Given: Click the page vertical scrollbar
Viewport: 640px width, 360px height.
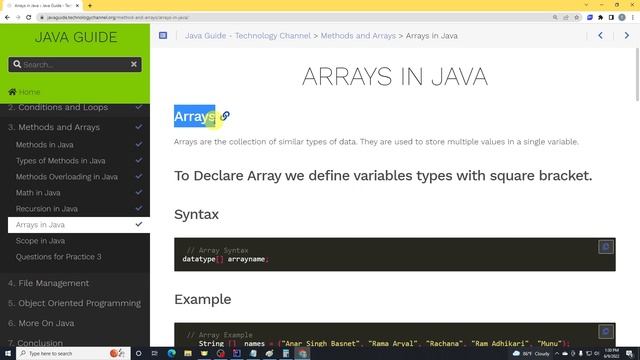Looking at the screenshot, I should coord(637,74).
